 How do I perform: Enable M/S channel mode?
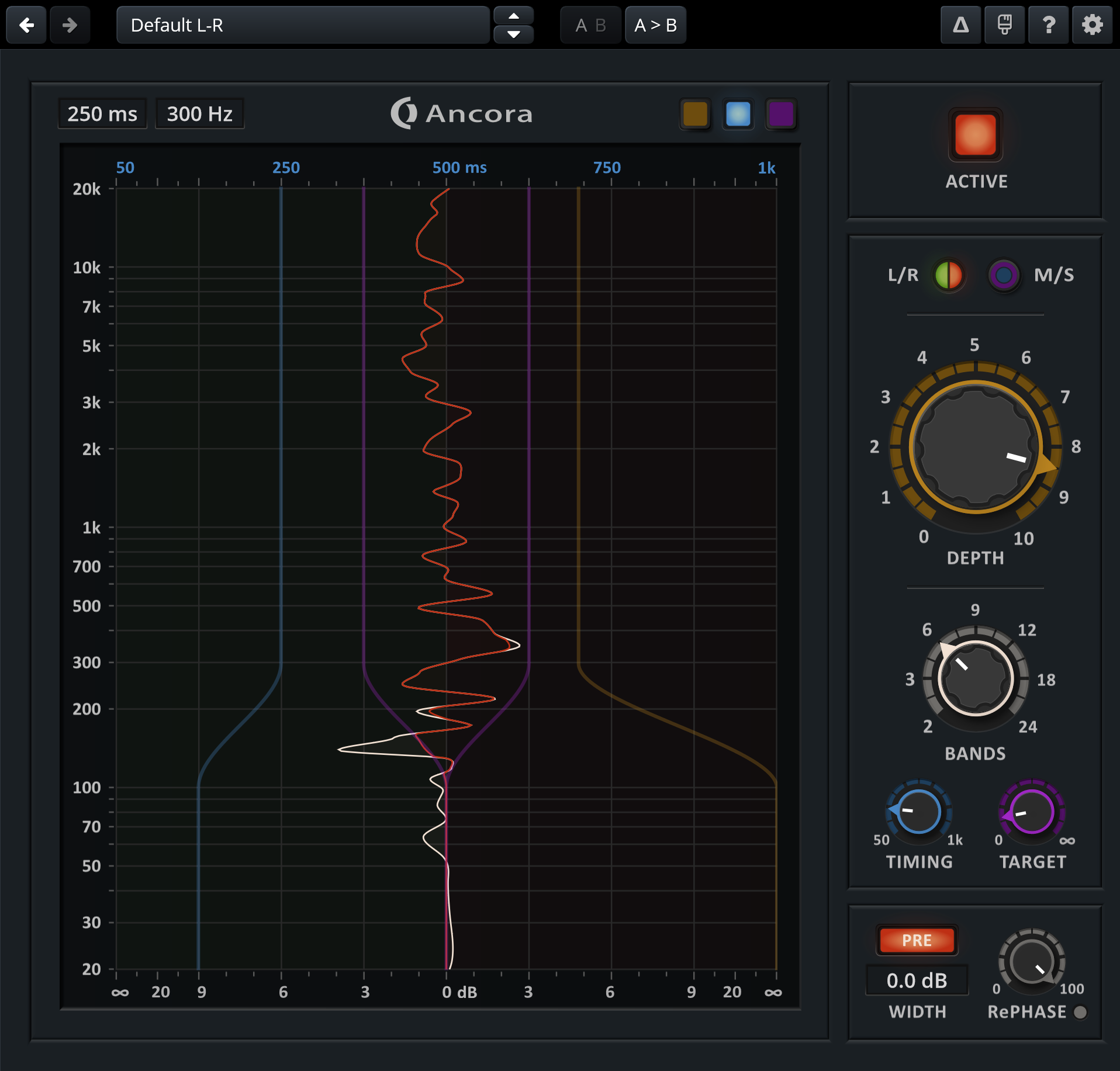pos(1004,275)
